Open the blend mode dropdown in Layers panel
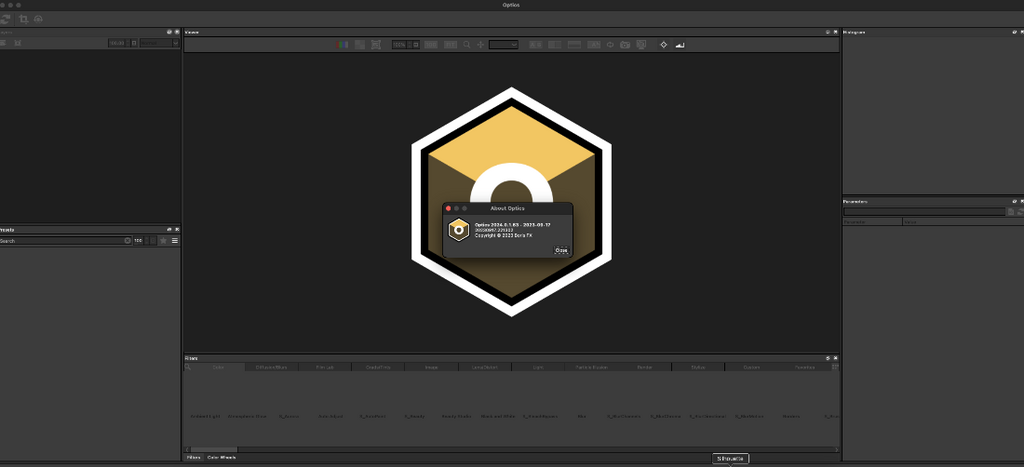 tap(159, 42)
